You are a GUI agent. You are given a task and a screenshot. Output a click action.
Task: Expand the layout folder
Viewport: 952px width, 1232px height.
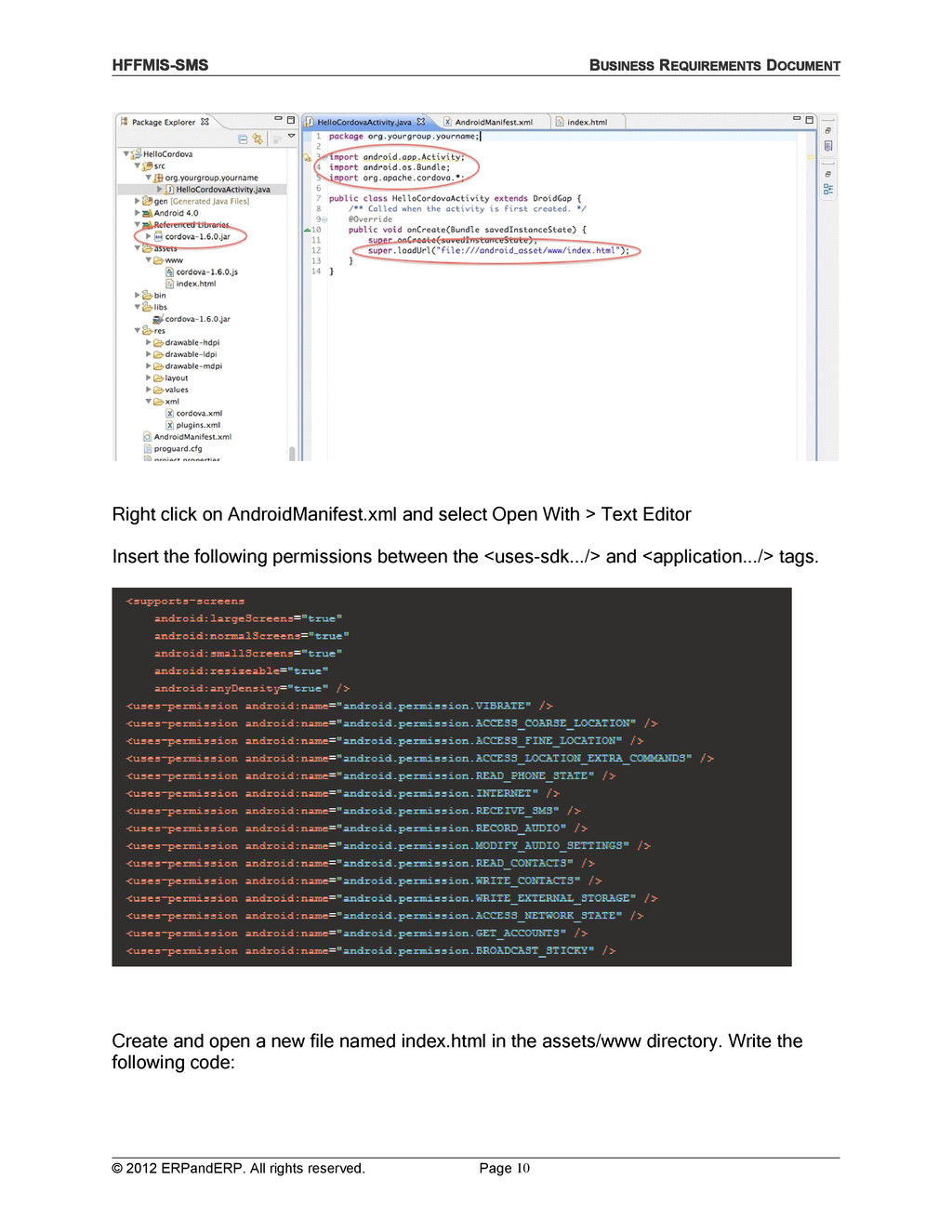[149, 378]
